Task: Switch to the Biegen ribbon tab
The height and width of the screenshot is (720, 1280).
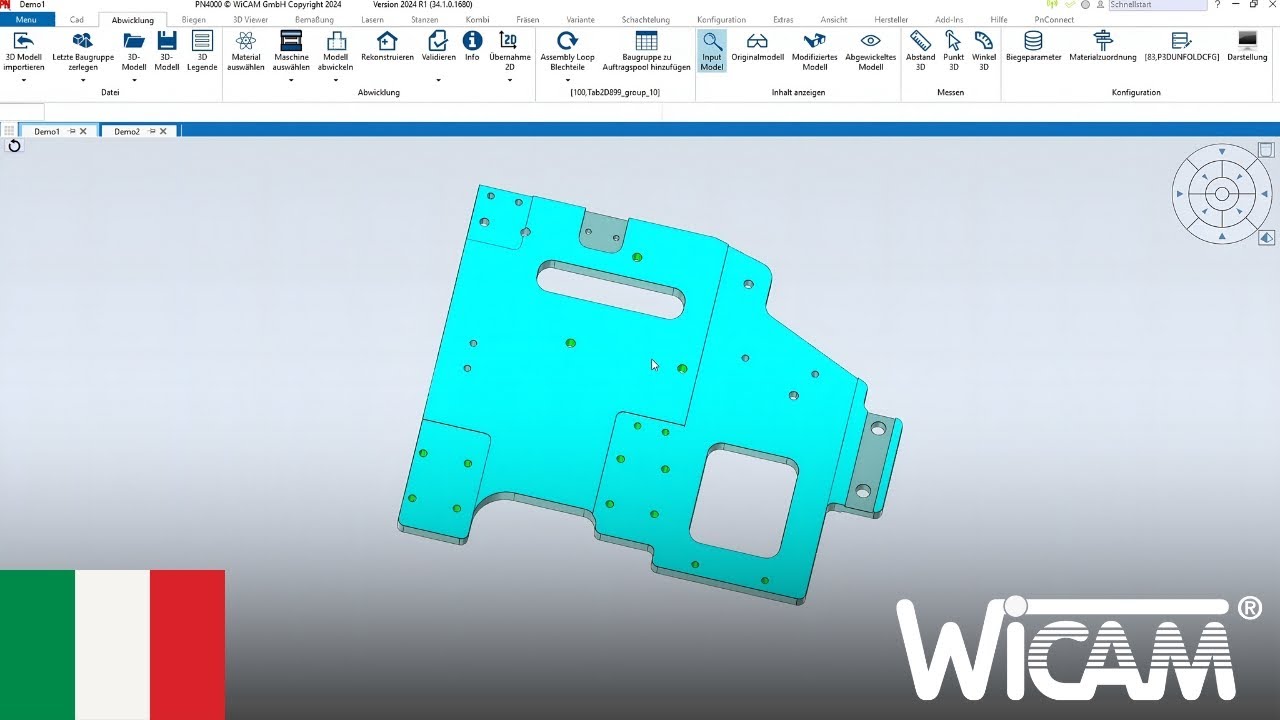Action: (x=194, y=20)
